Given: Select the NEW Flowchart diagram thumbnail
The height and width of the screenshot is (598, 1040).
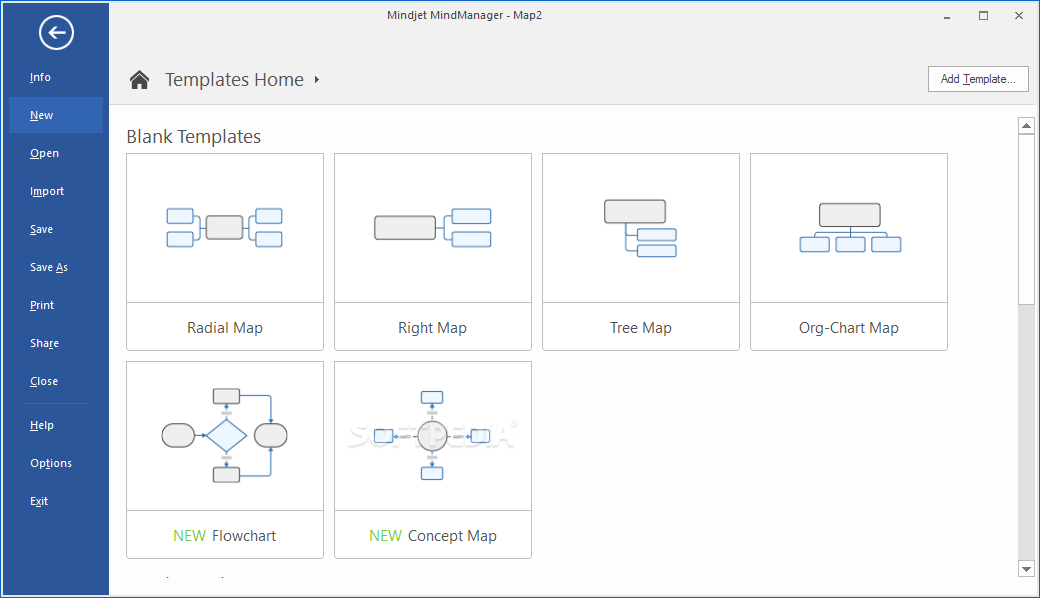Looking at the screenshot, I should (225, 436).
